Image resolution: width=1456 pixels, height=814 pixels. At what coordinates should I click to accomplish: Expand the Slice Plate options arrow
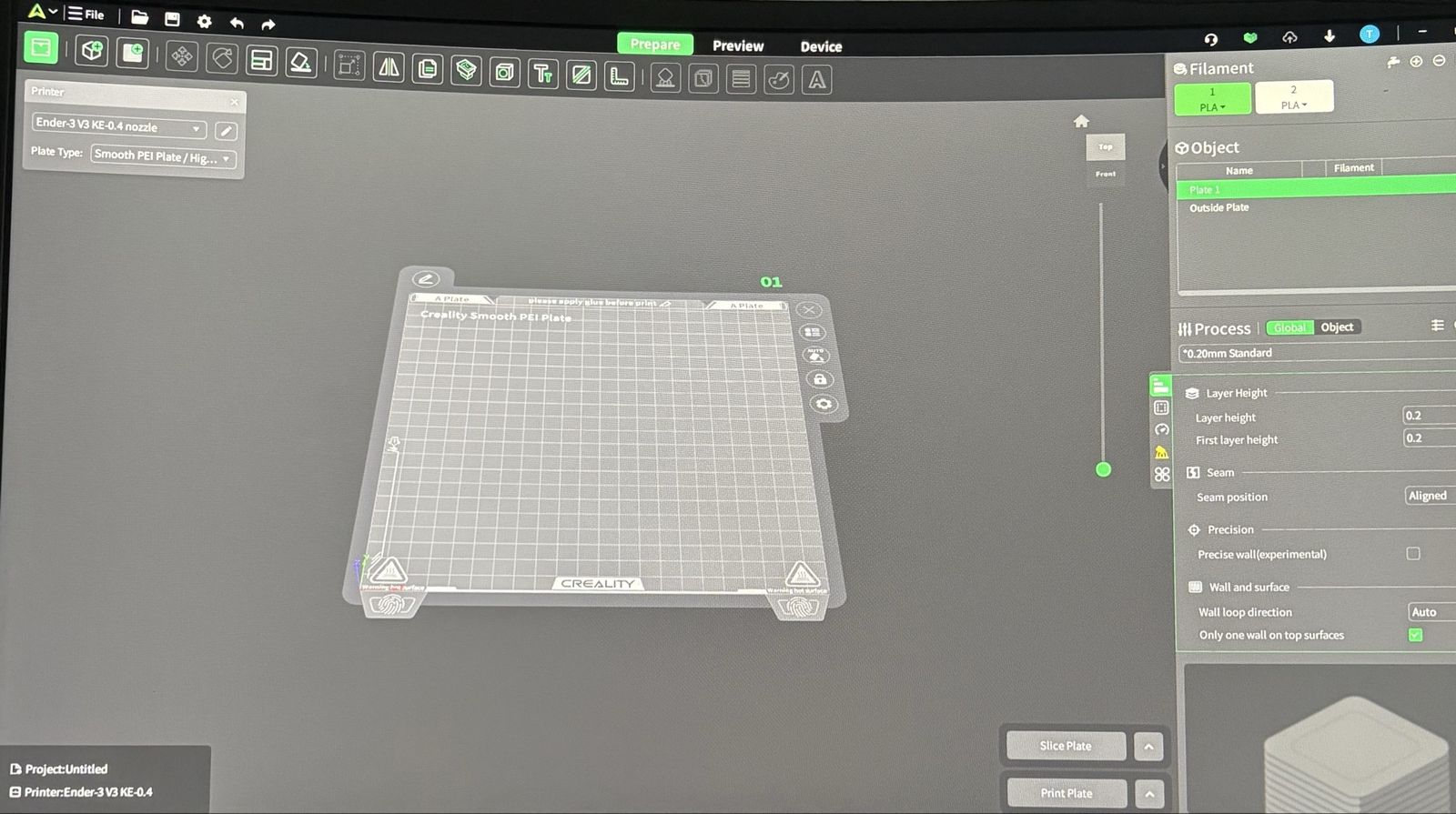[x=1148, y=747]
